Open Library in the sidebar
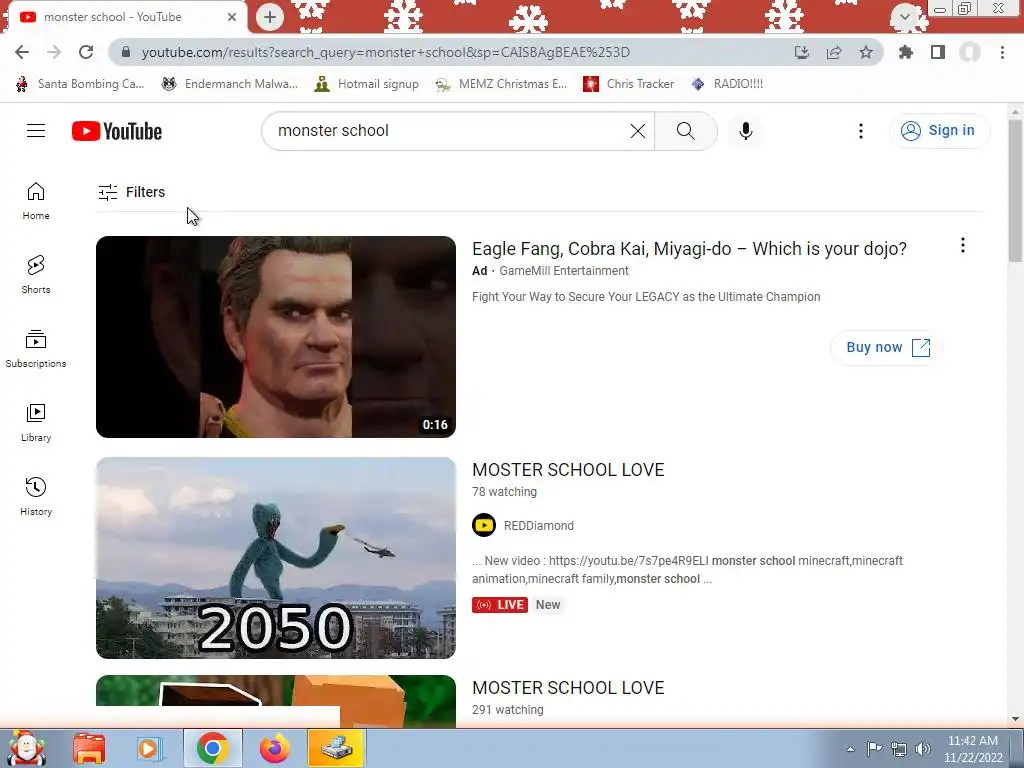The height and width of the screenshot is (768, 1024). [x=36, y=423]
